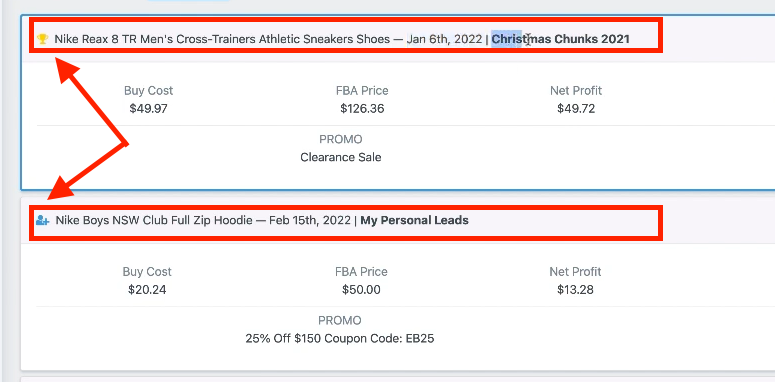The height and width of the screenshot is (382, 775).
Task: Click the Net Profit label above $13.28
Action: click(x=575, y=272)
